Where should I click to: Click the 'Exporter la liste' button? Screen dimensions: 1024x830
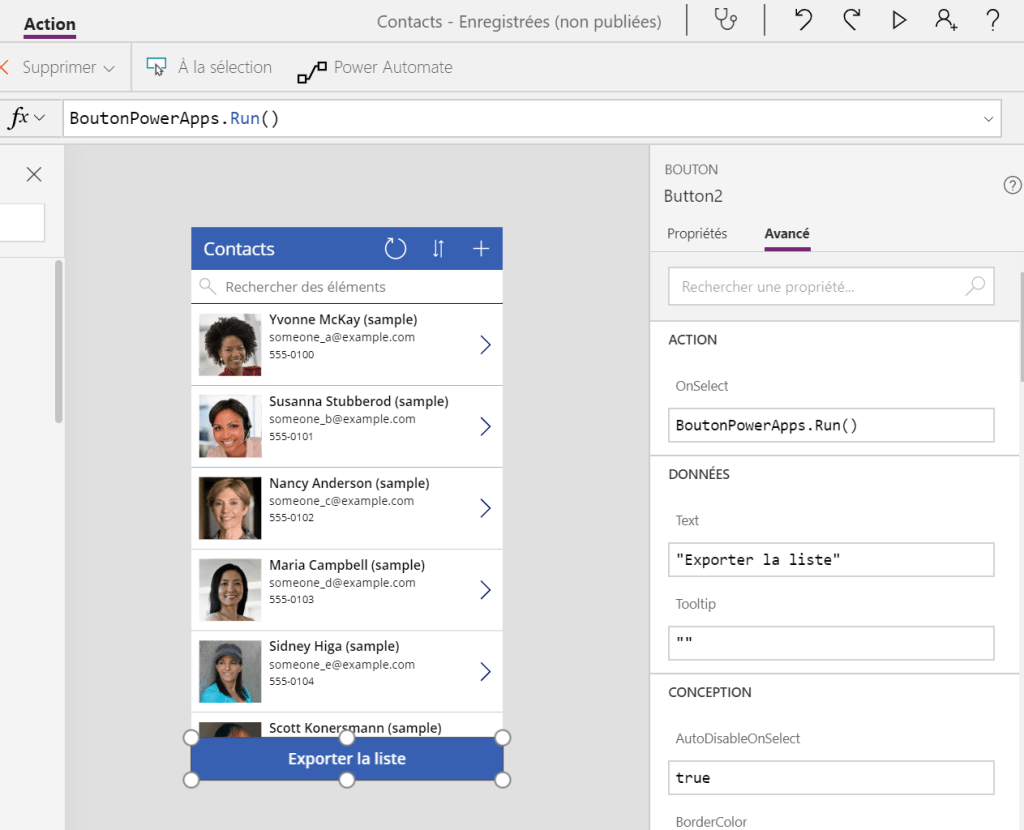click(x=346, y=758)
